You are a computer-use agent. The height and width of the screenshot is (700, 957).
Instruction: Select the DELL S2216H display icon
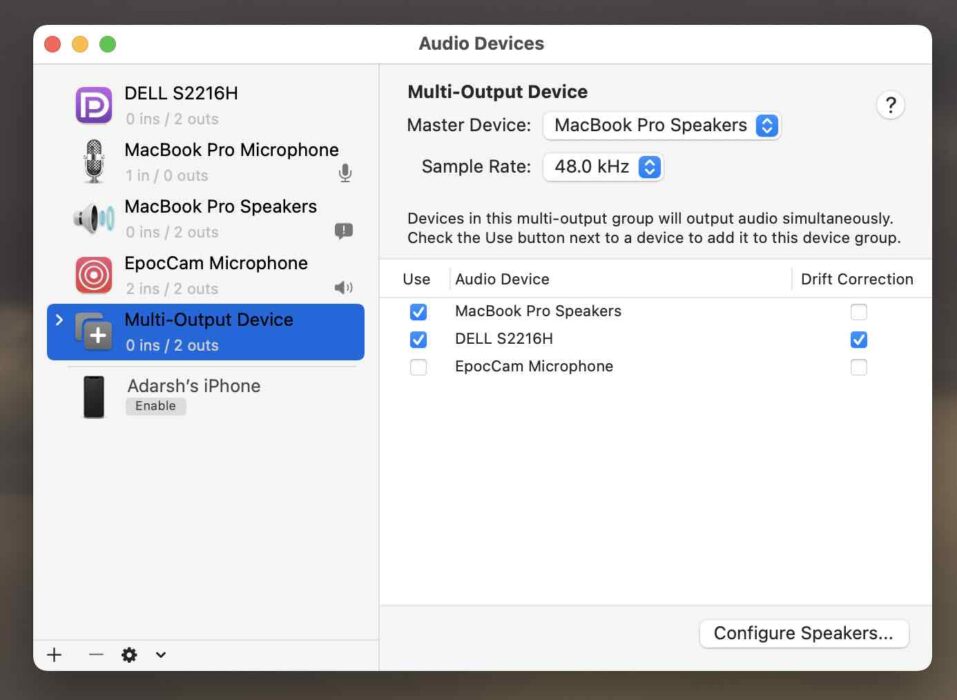pyautogui.click(x=93, y=104)
